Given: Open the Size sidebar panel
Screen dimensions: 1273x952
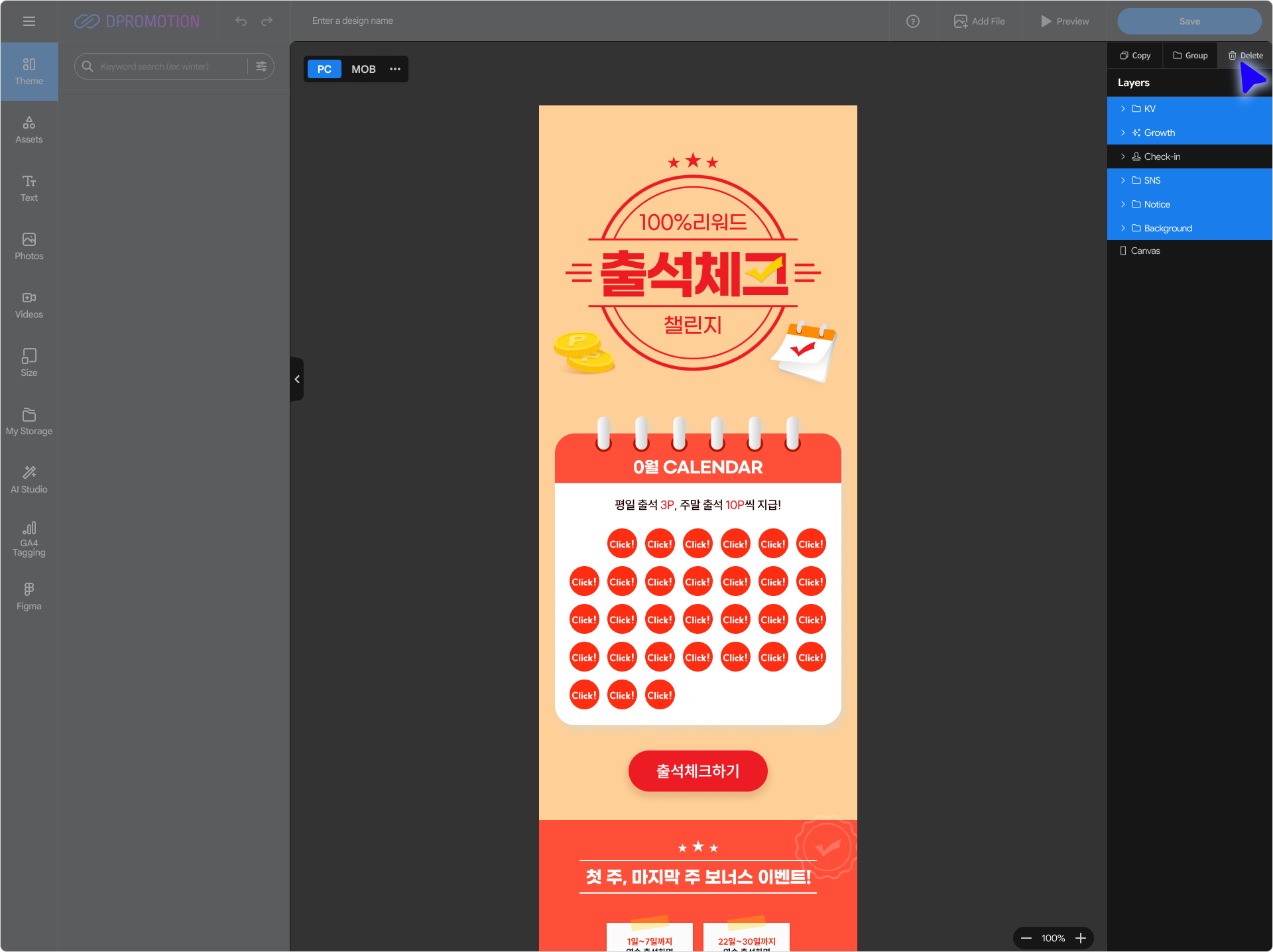Looking at the screenshot, I should point(29,363).
